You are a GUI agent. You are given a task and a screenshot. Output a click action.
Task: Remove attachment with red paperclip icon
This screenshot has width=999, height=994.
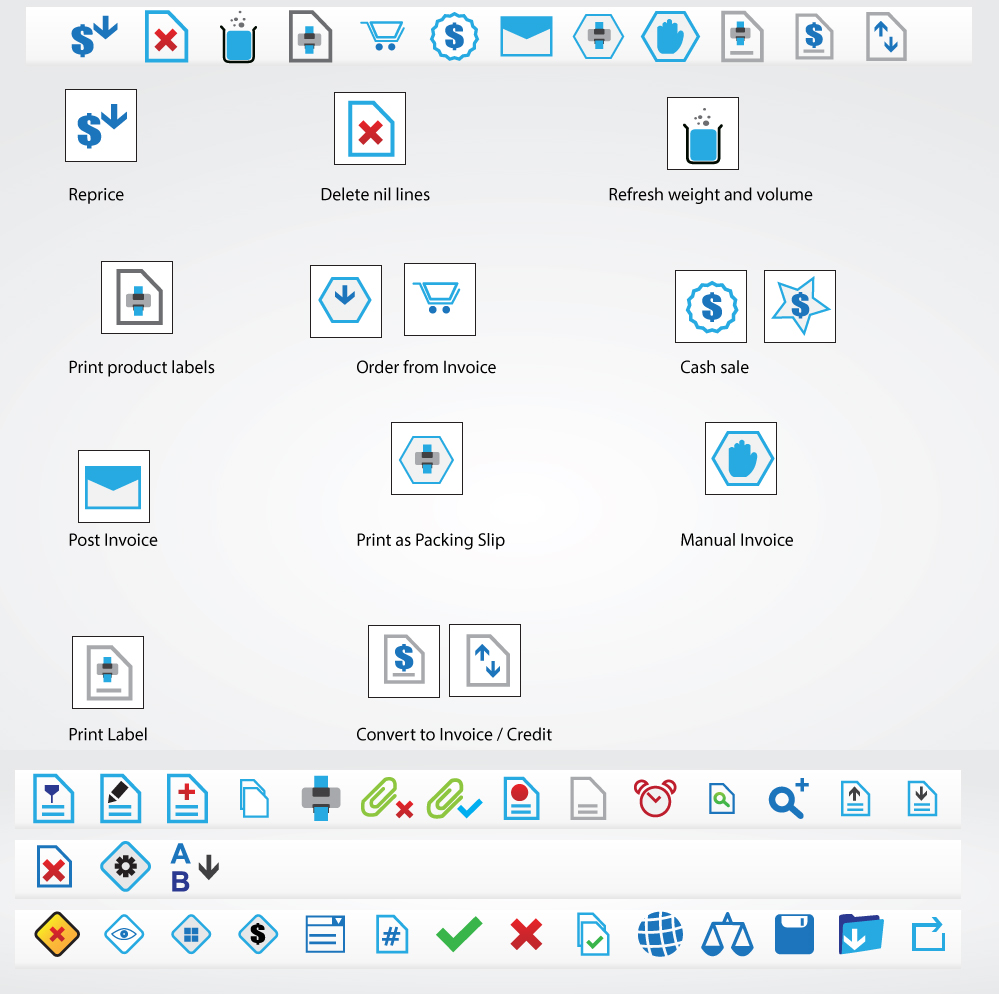tap(388, 796)
